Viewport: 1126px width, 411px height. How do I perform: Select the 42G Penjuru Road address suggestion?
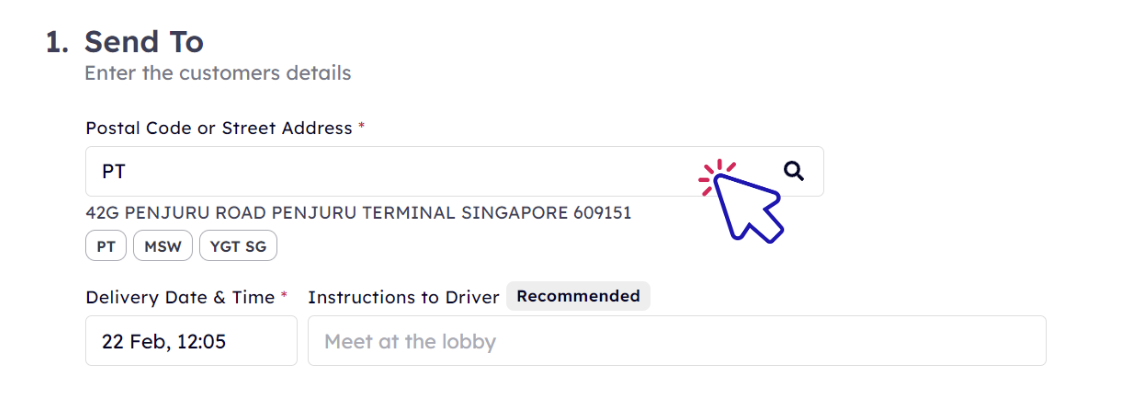[358, 213]
